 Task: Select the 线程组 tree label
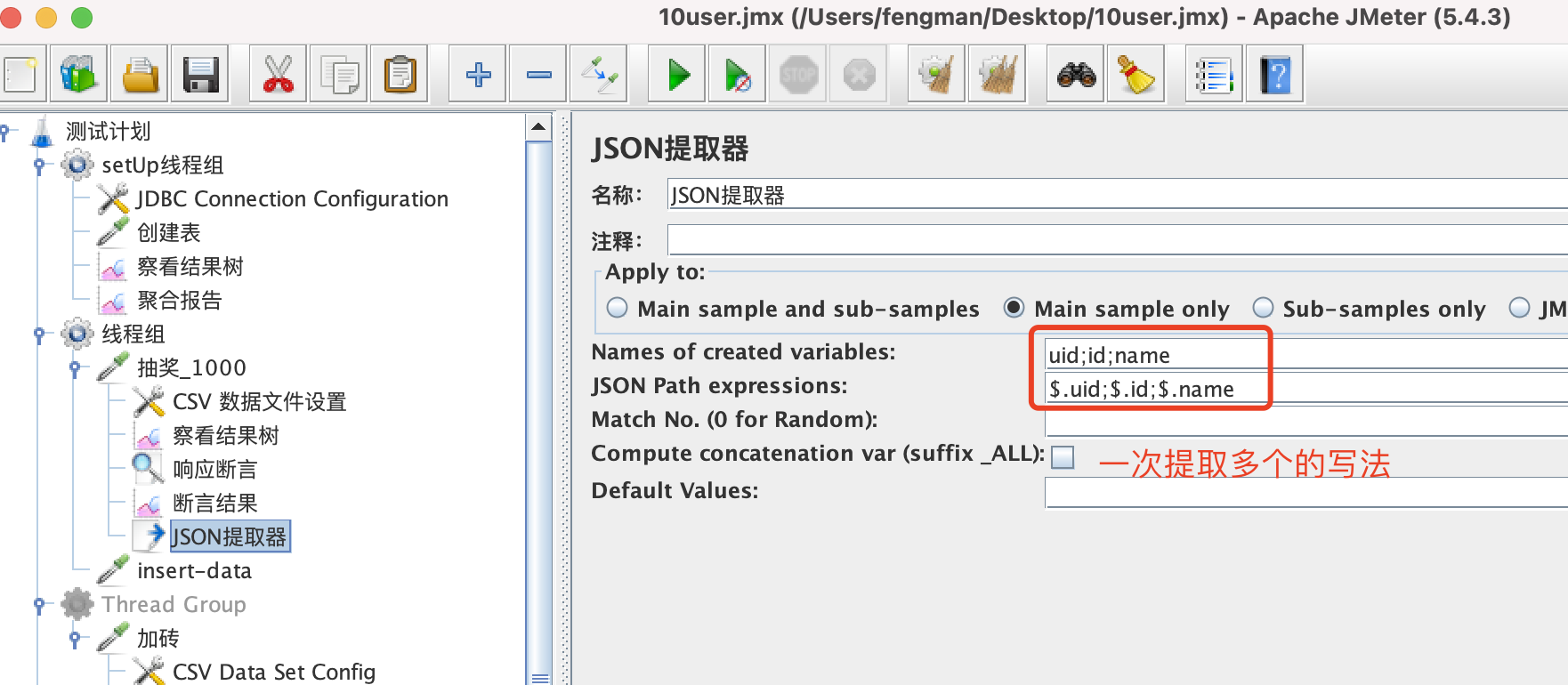(x=133, y=334)
